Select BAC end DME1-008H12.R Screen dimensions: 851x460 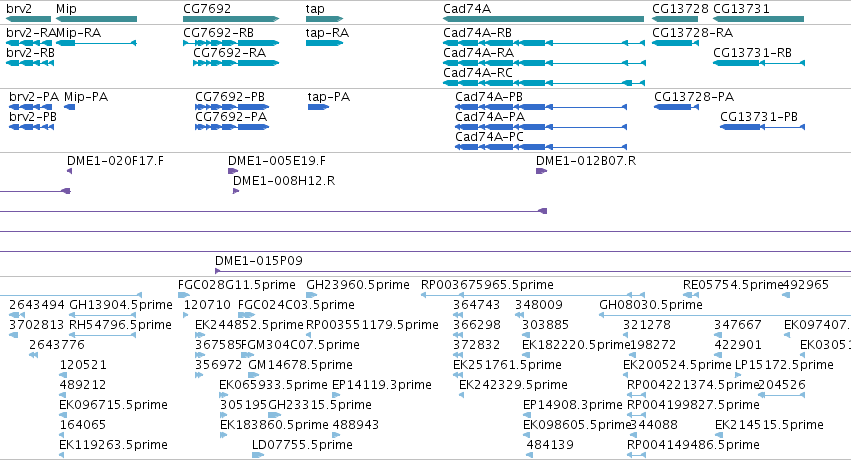[x=236, y=191]
